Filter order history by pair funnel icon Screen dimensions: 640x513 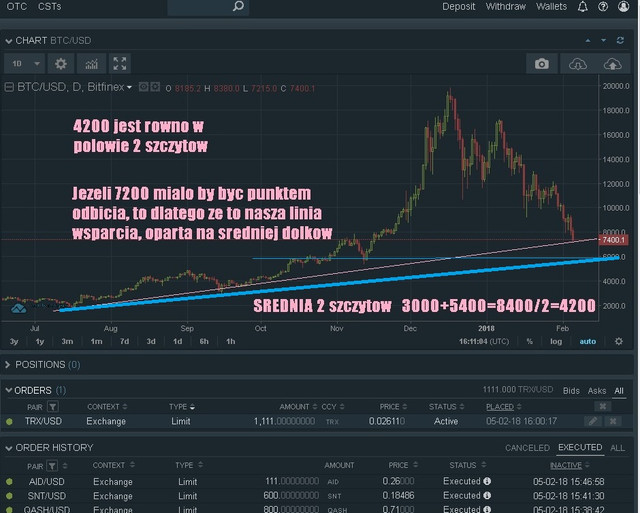click(52, 466)
